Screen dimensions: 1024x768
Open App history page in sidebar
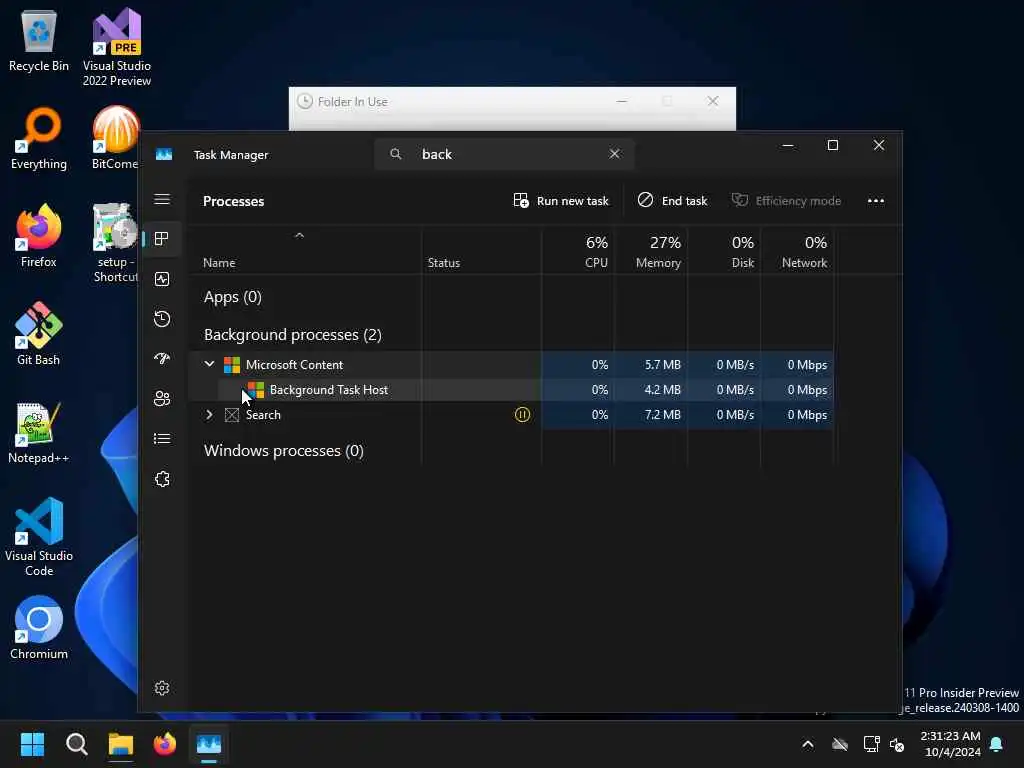pyautogui.click(x=162, y=319)
